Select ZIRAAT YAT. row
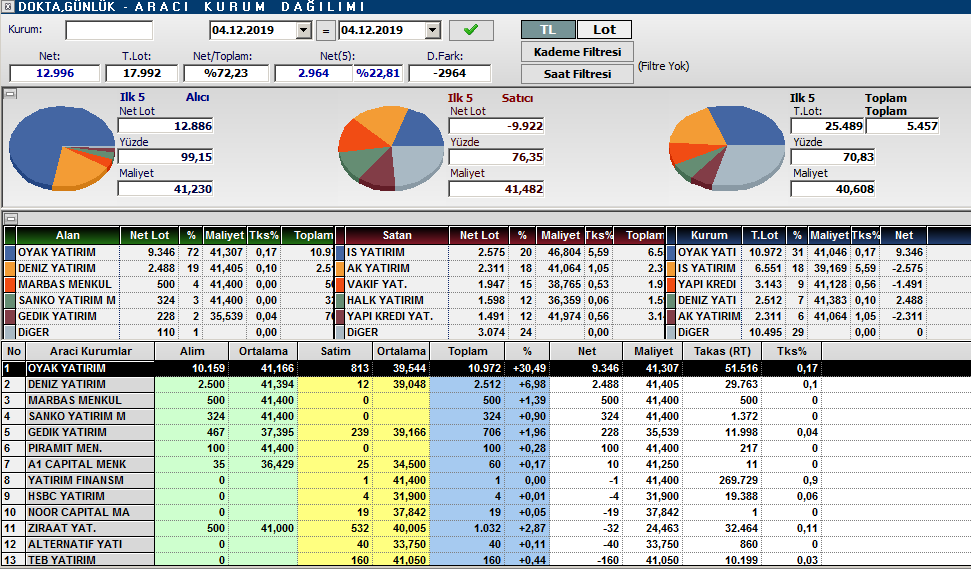 click(x=486, y=529)
